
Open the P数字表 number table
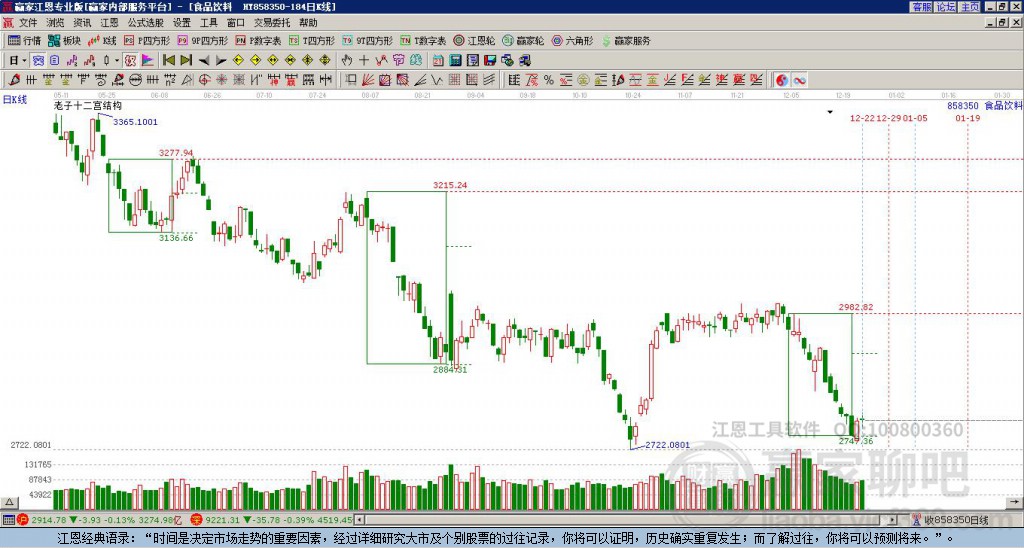coord(258,40)
